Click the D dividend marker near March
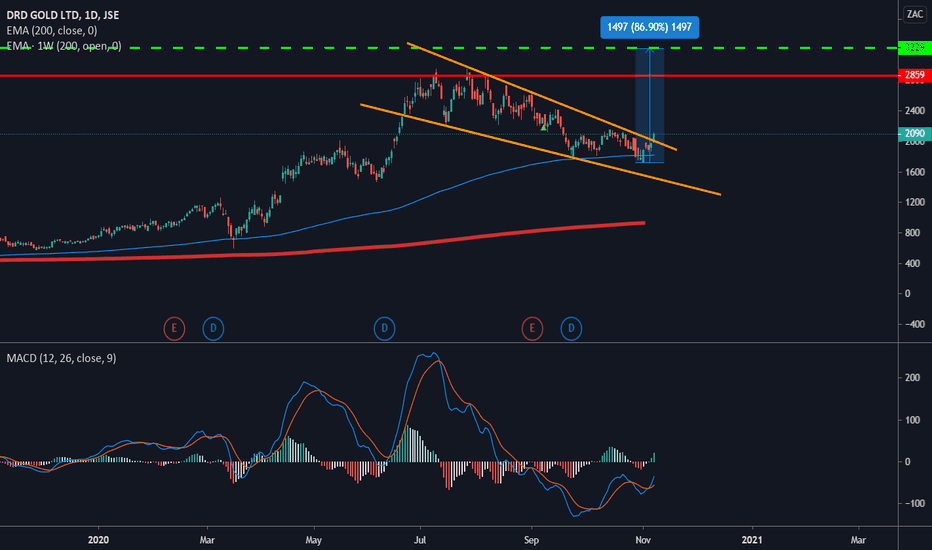The image size is (932, 550). 213,328
